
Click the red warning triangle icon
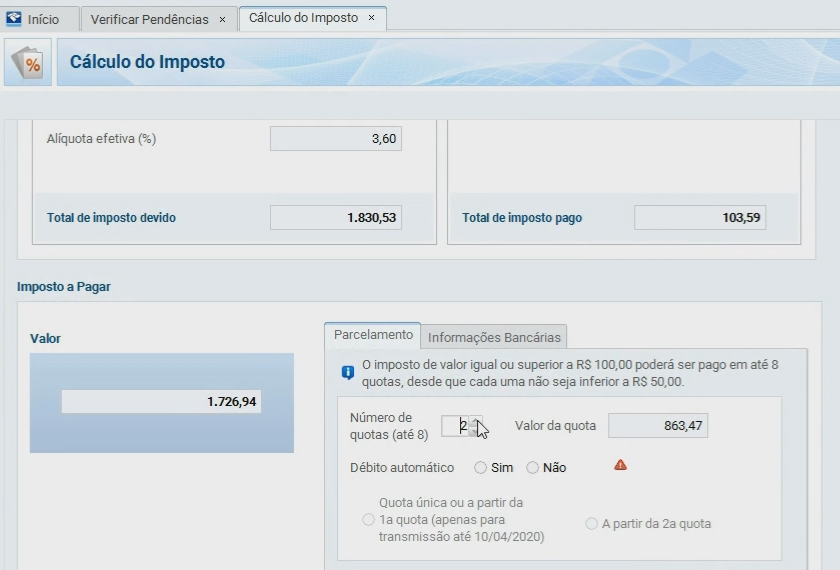tap(620, 465)
